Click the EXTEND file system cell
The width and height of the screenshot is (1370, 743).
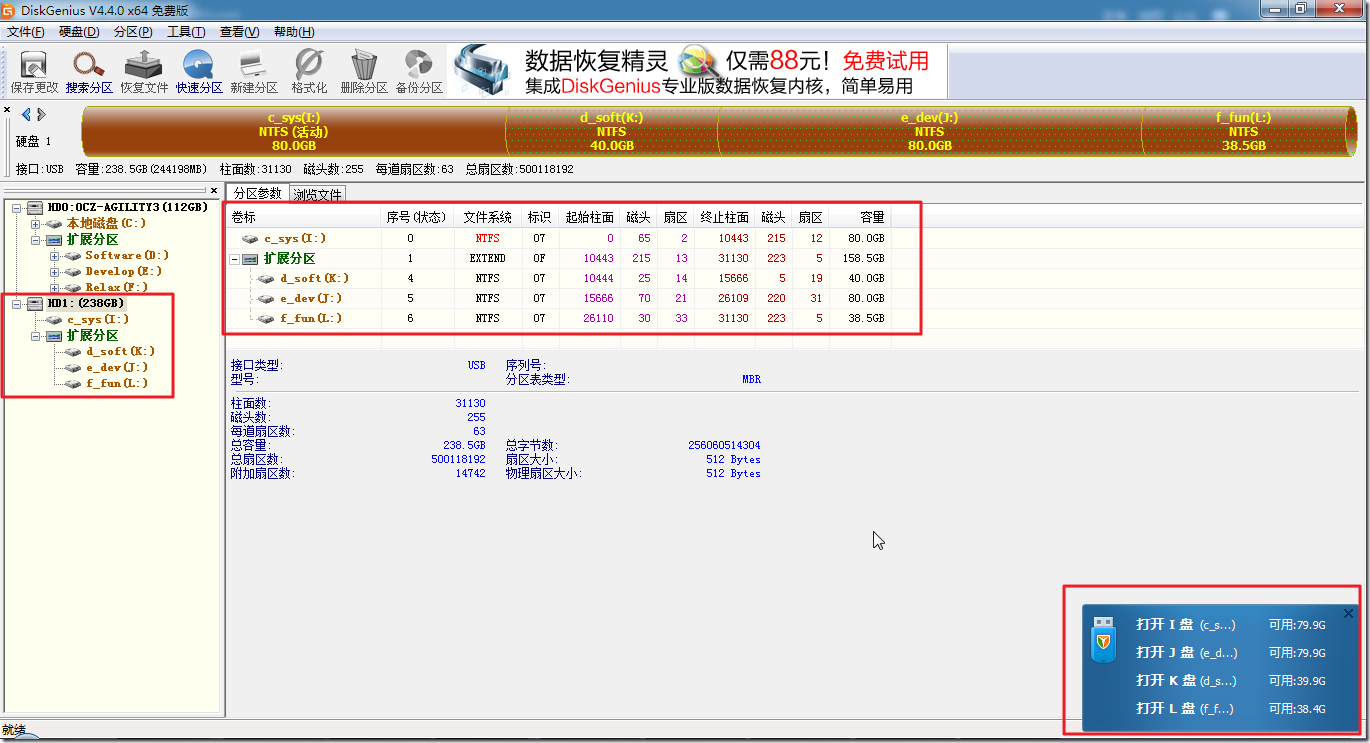[488, 258]
